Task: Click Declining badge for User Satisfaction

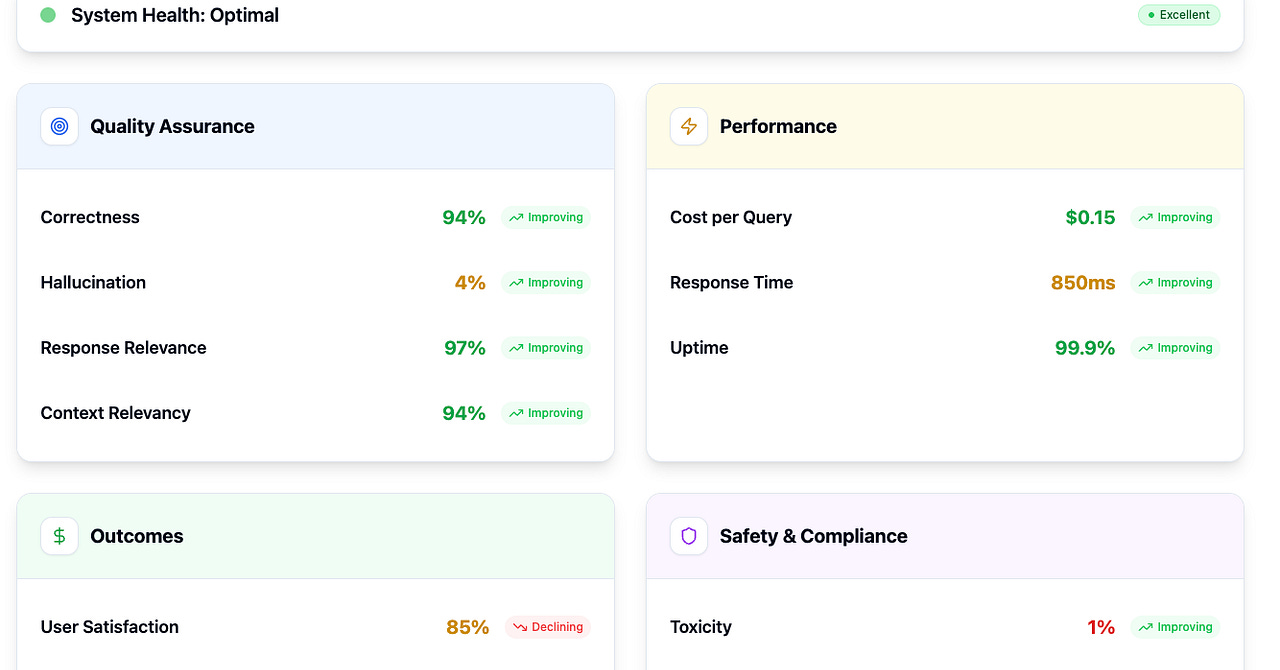Action: coord(548,627)
